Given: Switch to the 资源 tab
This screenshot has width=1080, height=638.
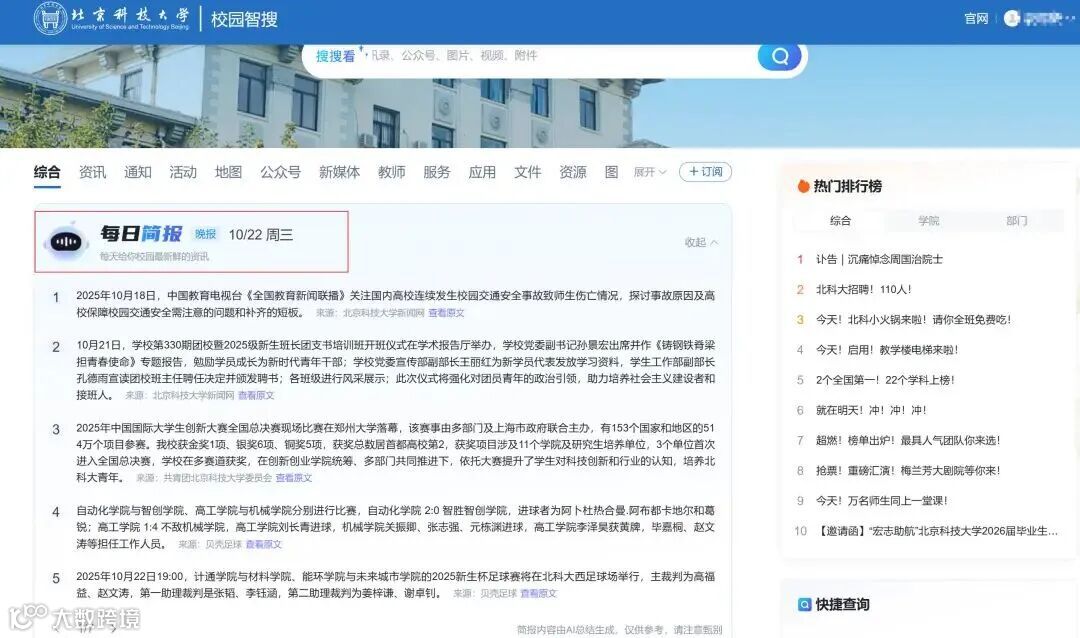Looking at the screenshot, I should click(573, 172).
